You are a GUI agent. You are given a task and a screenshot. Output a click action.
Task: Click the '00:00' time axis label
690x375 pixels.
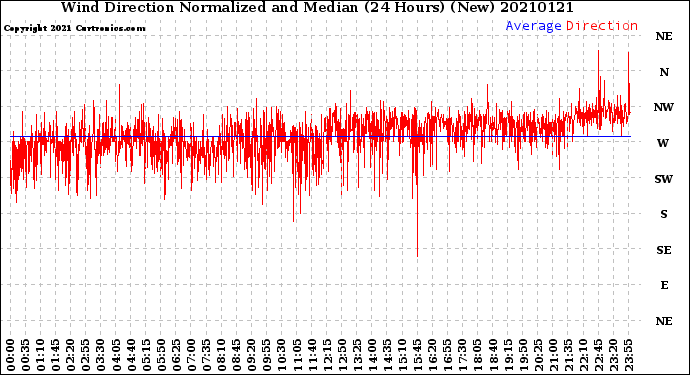pos(11,356)
